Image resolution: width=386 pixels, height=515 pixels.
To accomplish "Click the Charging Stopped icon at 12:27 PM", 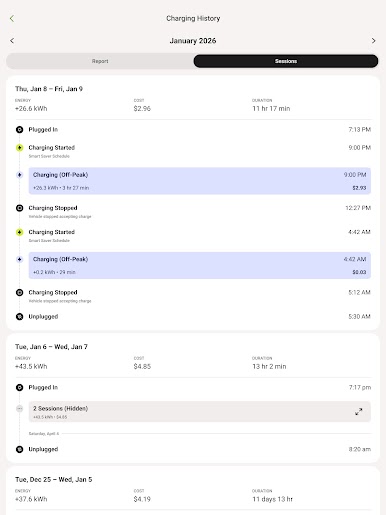I will (x=20, y=208).
